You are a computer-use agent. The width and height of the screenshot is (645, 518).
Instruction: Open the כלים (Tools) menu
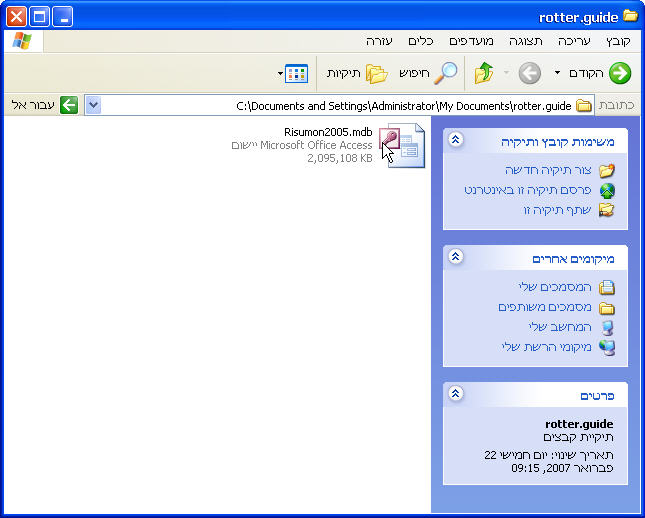421,41
